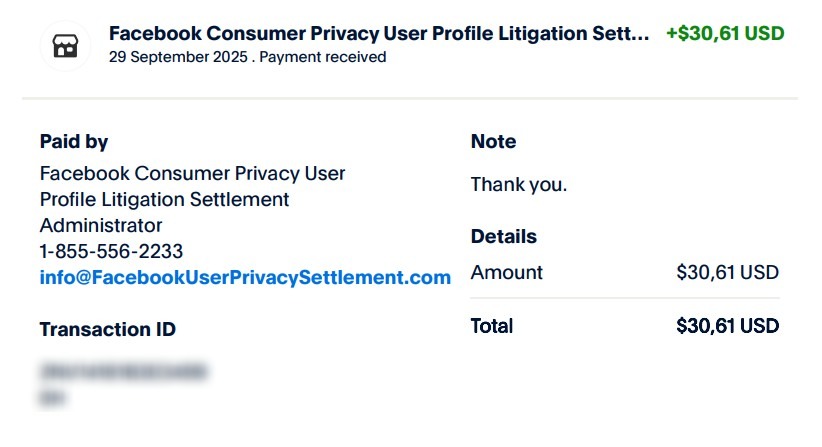Select the Details heading

coord(504,237)
